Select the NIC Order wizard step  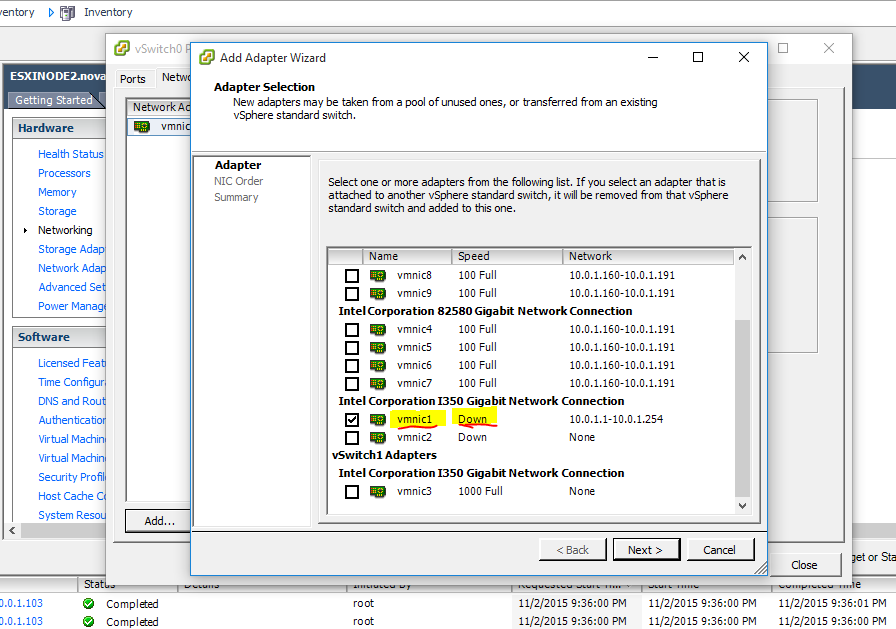tap(238, 181)
